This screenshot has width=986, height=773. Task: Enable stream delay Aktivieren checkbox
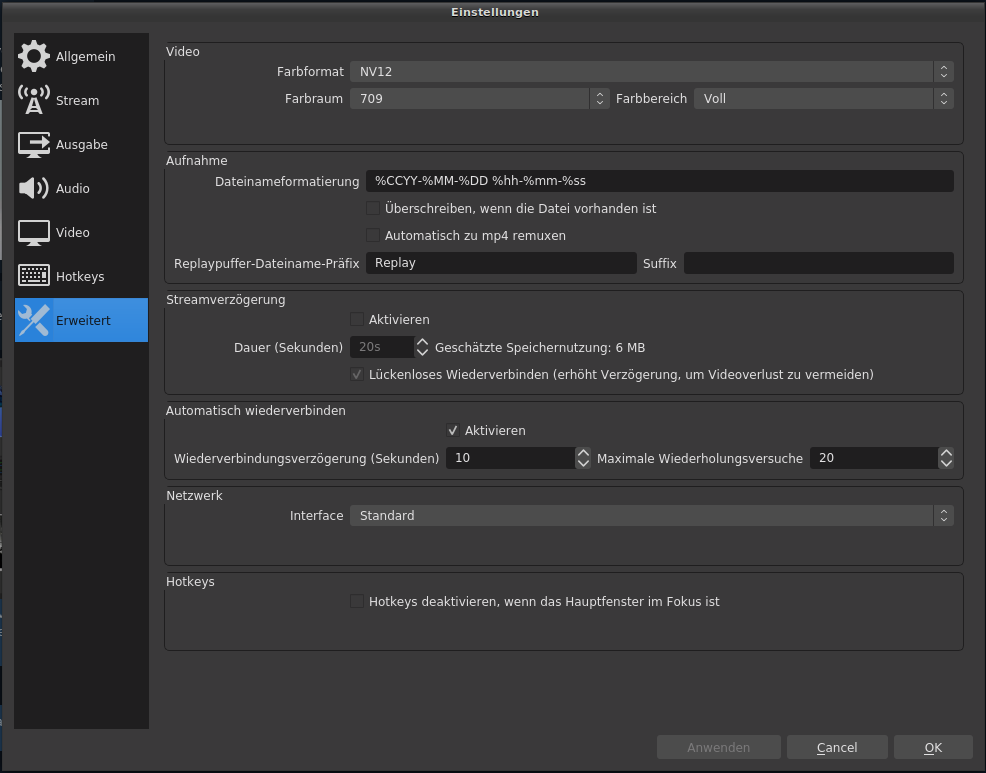[x=357, y=320]
